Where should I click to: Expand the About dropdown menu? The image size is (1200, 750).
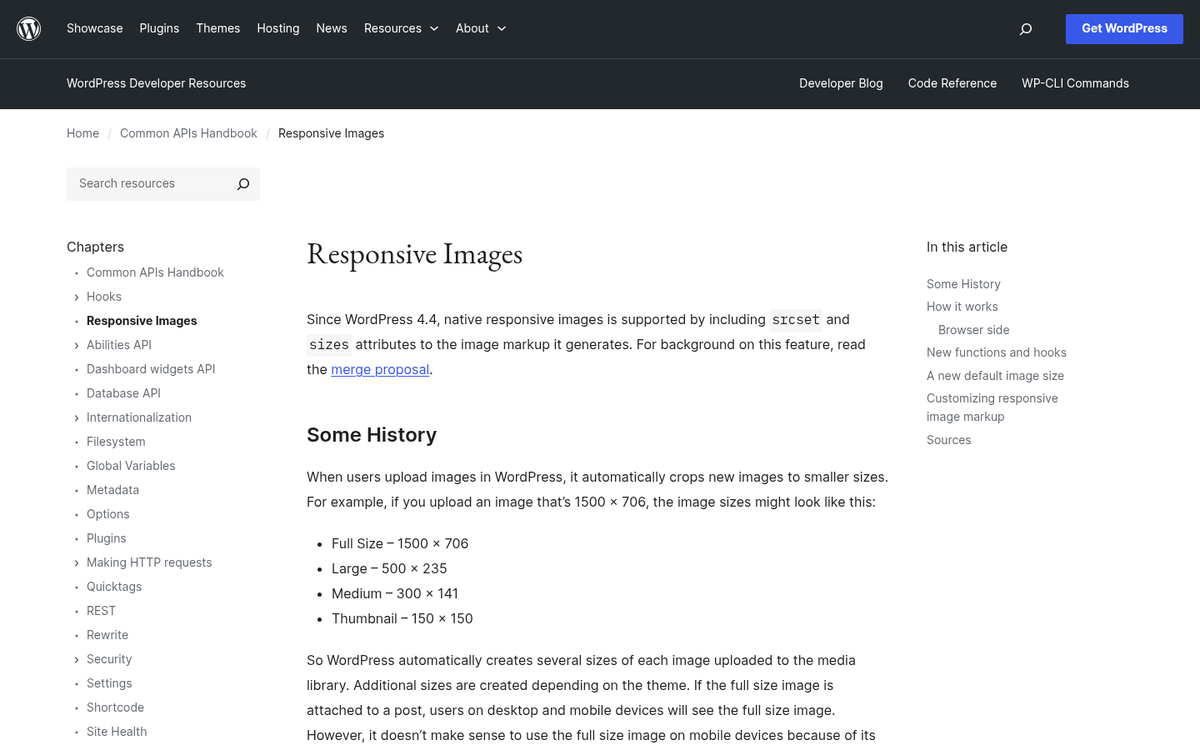click(x=480, y=28)
